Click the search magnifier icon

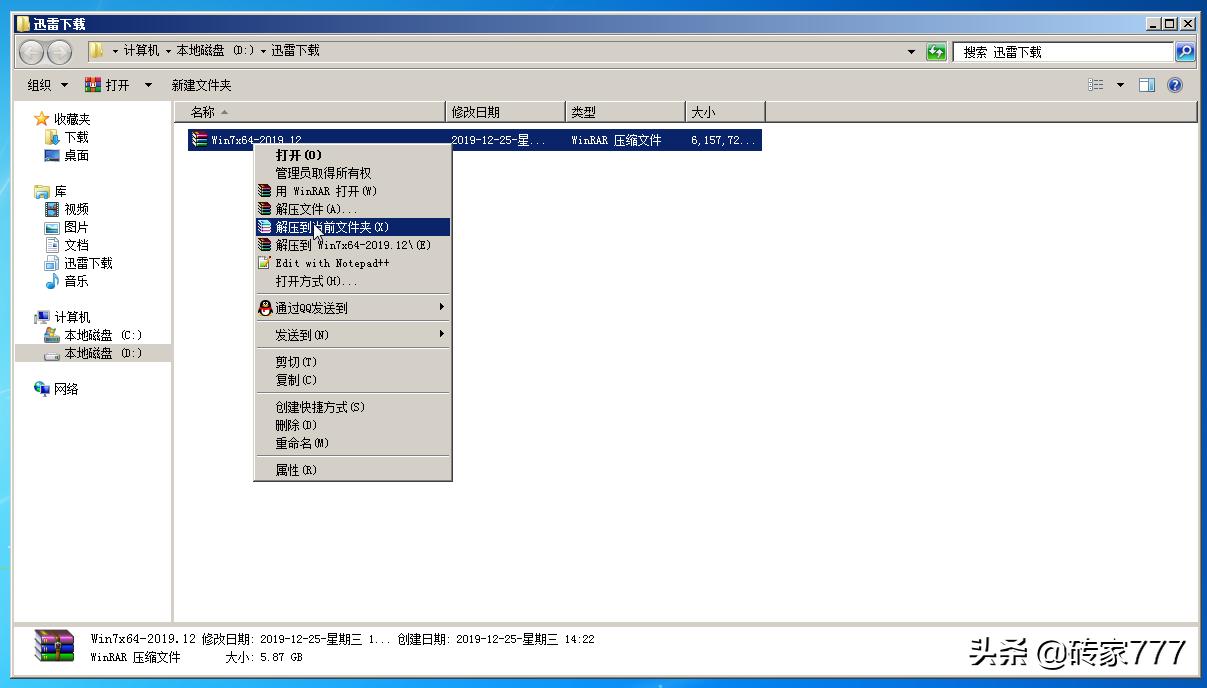(1185, 52)
